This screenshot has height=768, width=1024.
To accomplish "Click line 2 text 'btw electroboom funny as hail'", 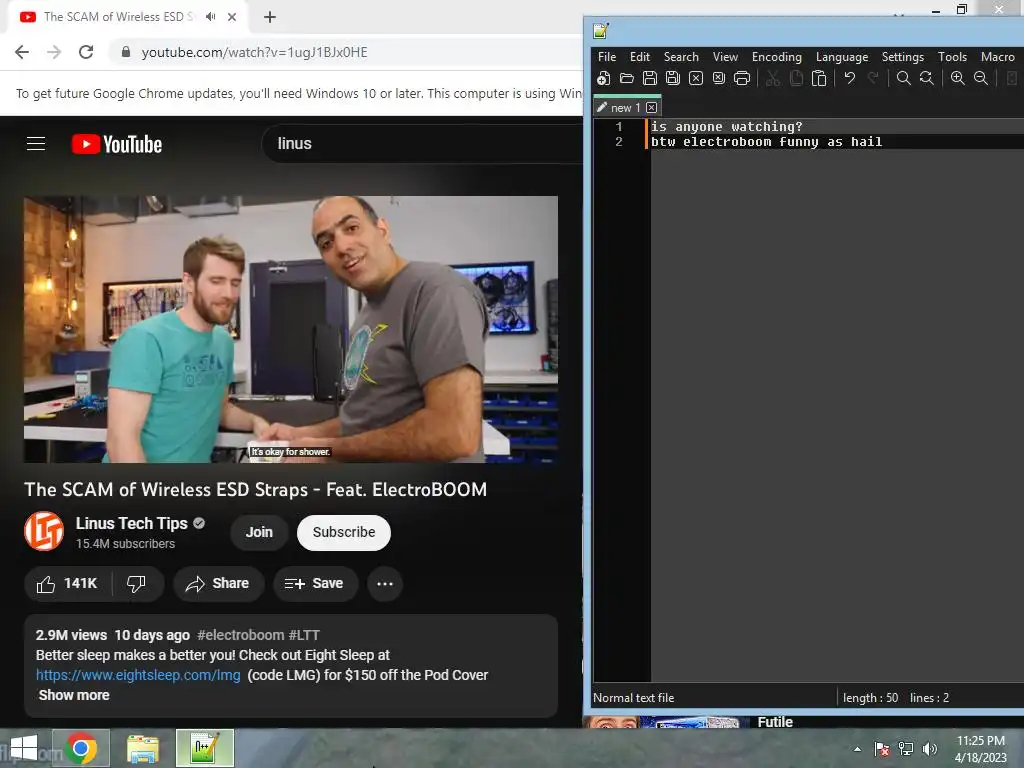I will point(767,142).
